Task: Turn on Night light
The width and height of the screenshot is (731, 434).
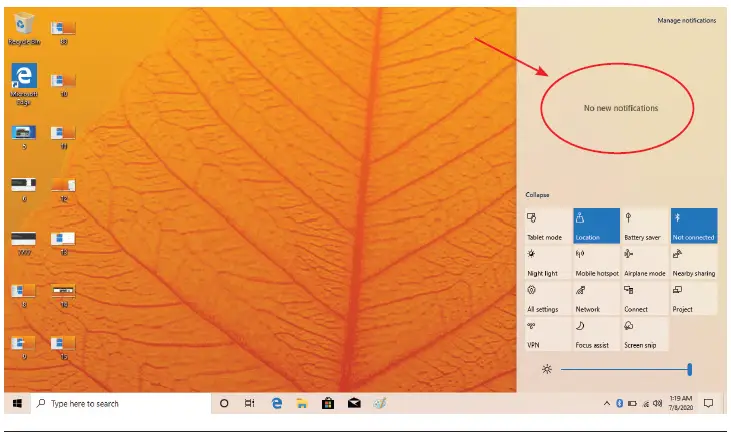Action: pos(548,262)
